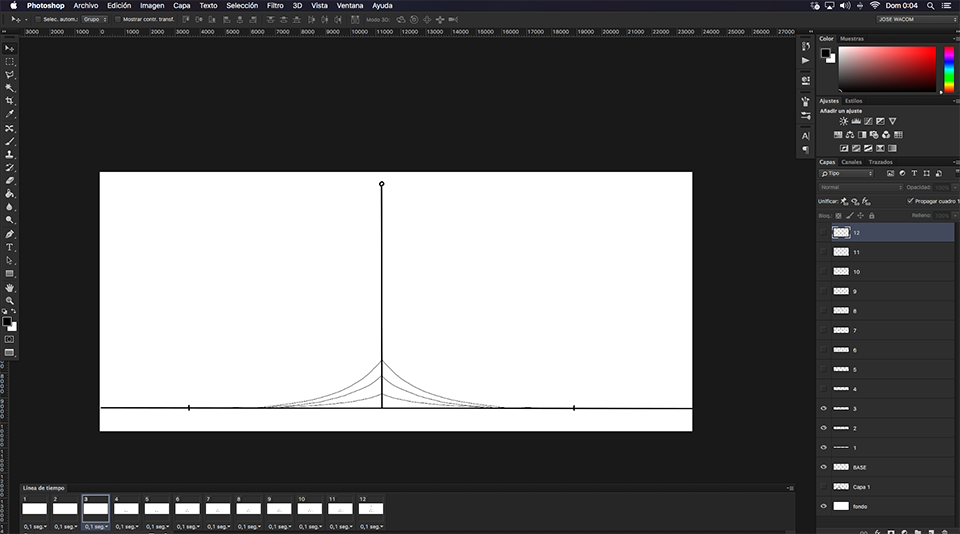
Task: Click the hue spectrum slider
Action: [949, 69]
